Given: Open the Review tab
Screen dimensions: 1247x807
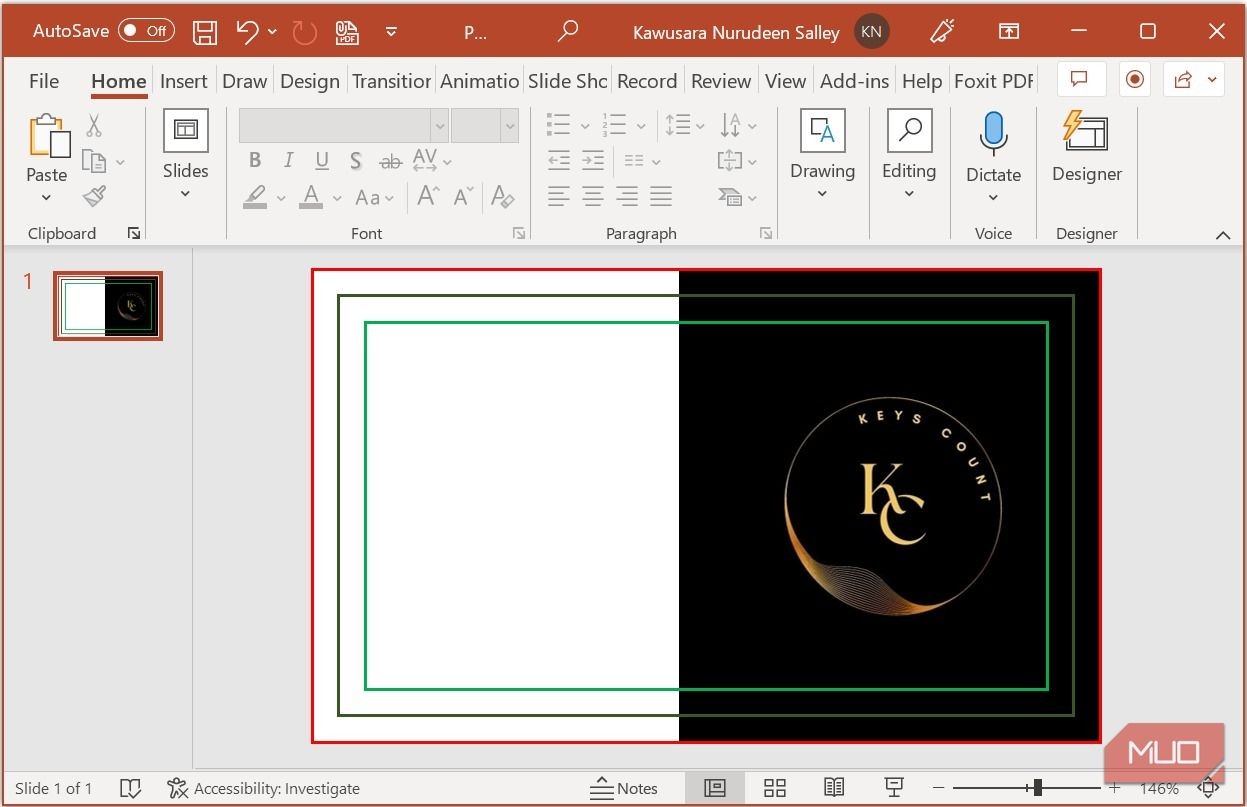Looking at the screenshot, I should [721, 81].
